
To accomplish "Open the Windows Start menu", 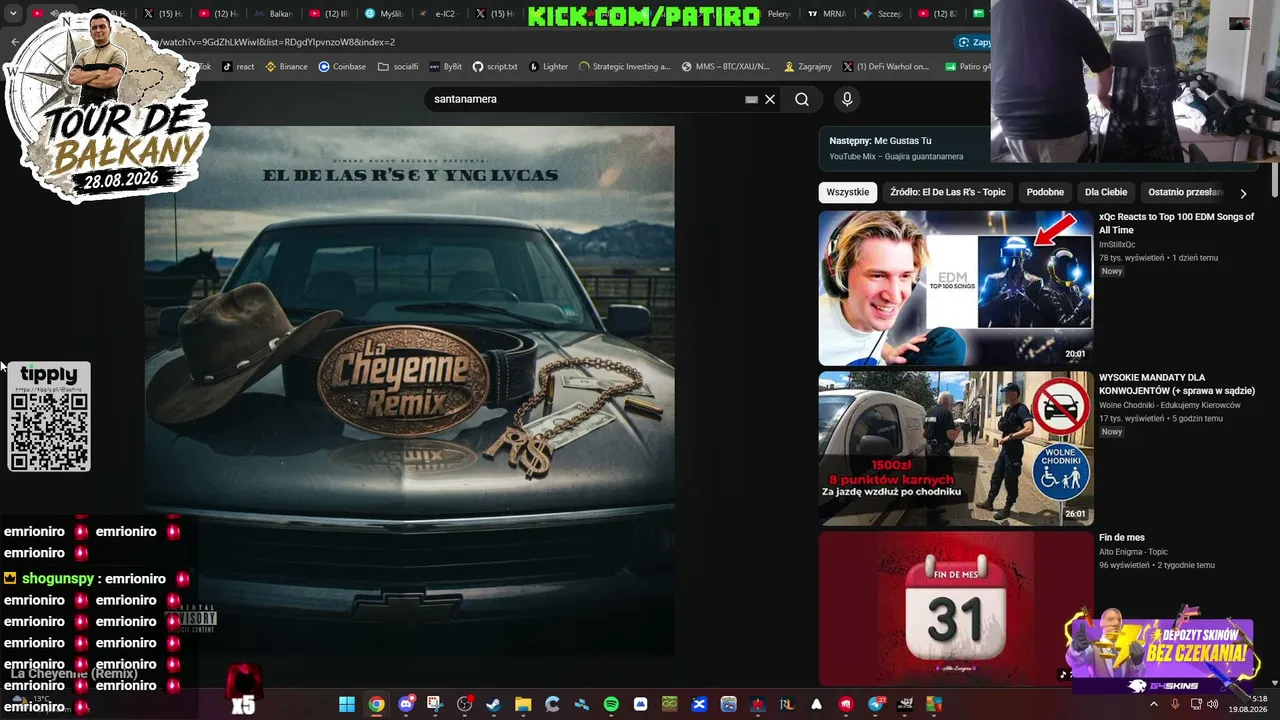I will (x=346, y=704).
